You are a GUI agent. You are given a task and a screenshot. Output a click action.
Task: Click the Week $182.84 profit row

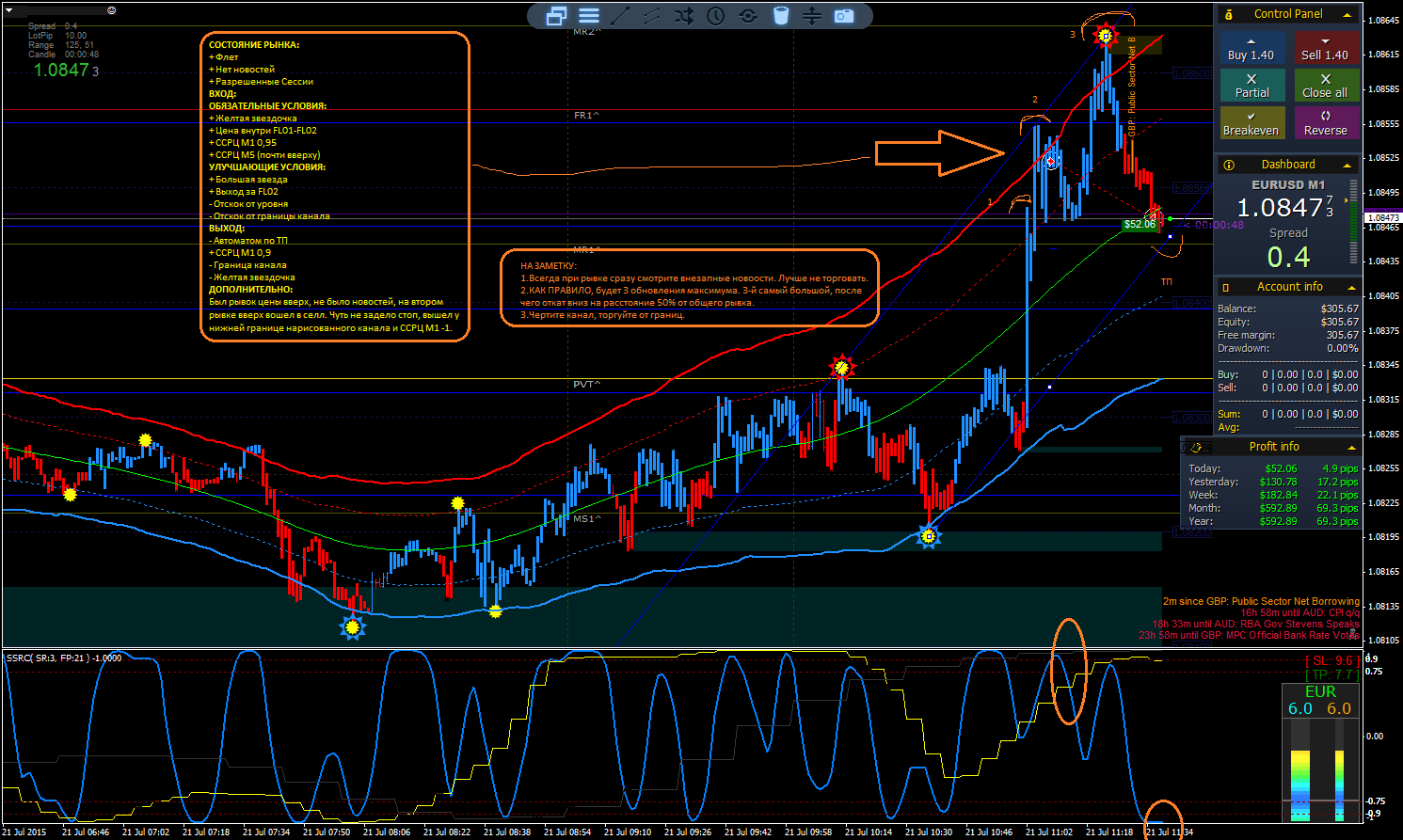pos(1273,495)
